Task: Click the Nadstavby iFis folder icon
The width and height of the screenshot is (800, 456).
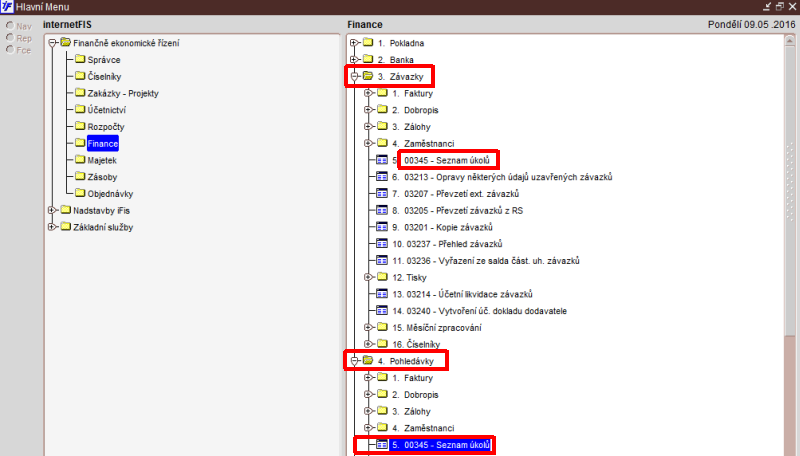Action: [x=66, y=210]
